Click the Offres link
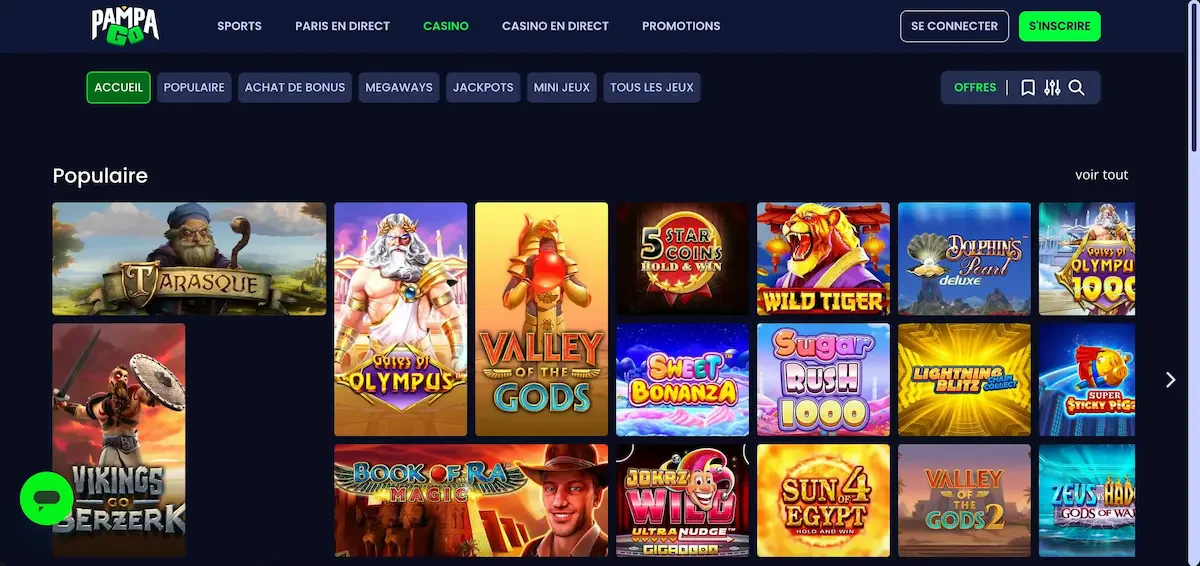 coord(975,88)
